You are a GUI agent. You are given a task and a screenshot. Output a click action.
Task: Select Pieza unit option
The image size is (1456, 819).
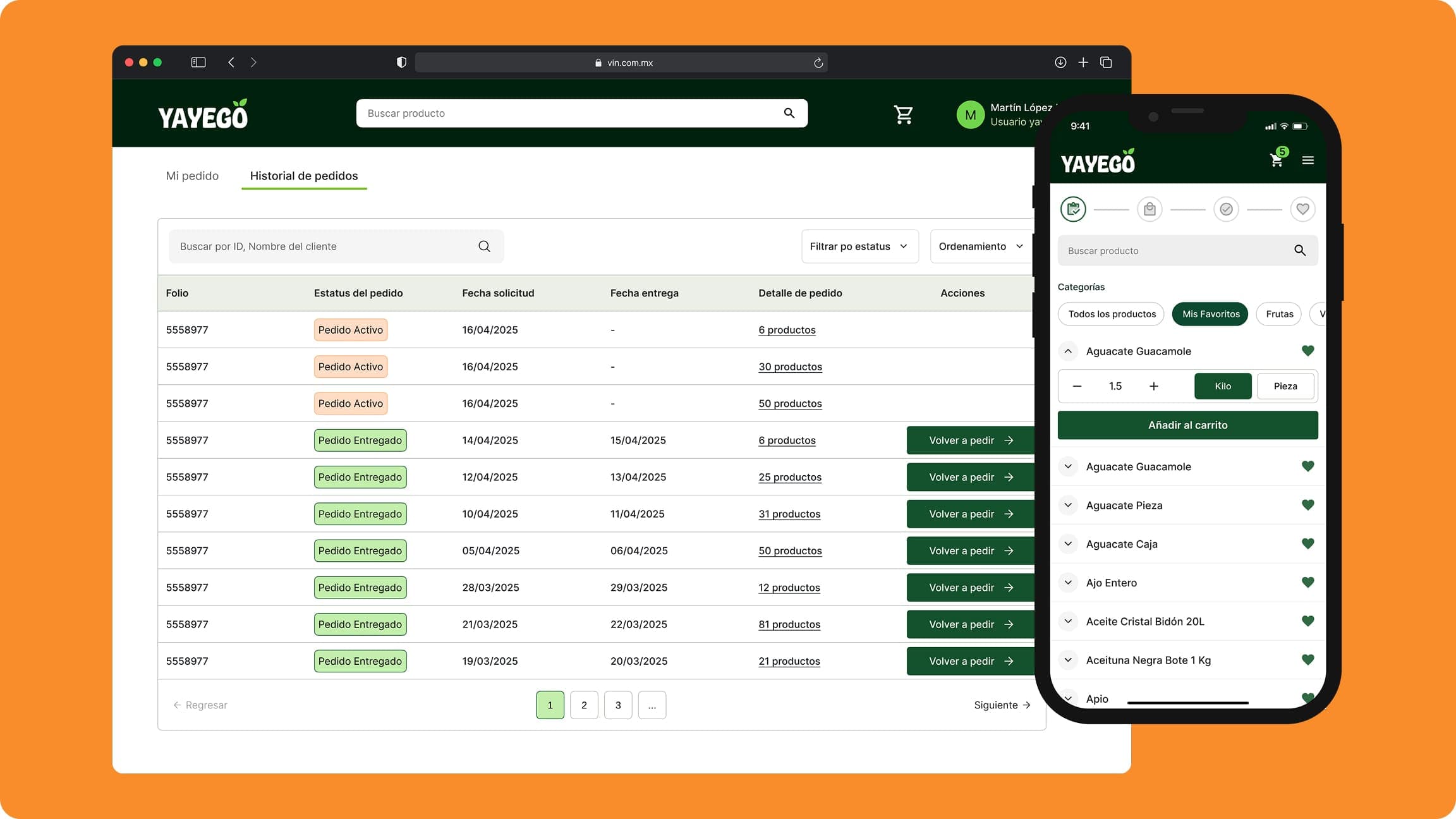point(1285,386)
